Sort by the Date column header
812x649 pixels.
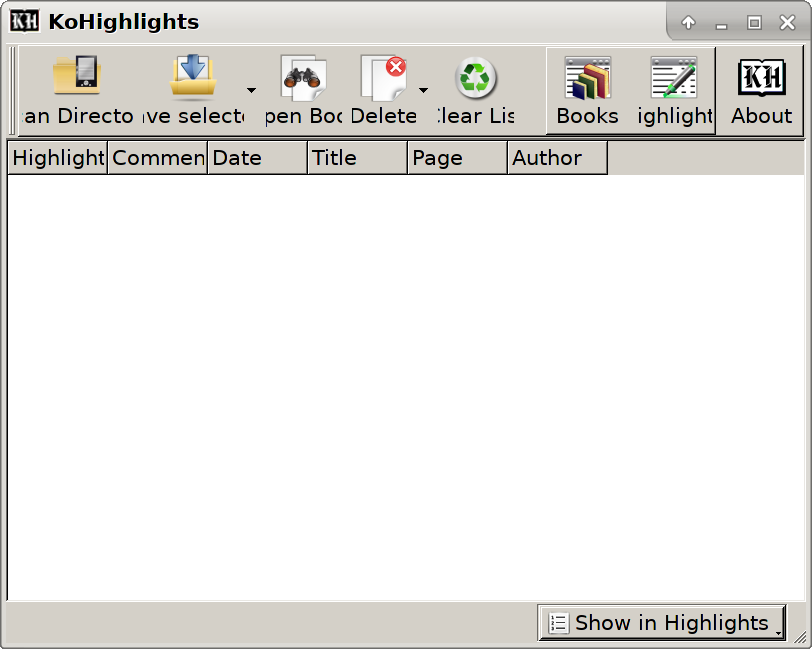click(x=257, y=157)
